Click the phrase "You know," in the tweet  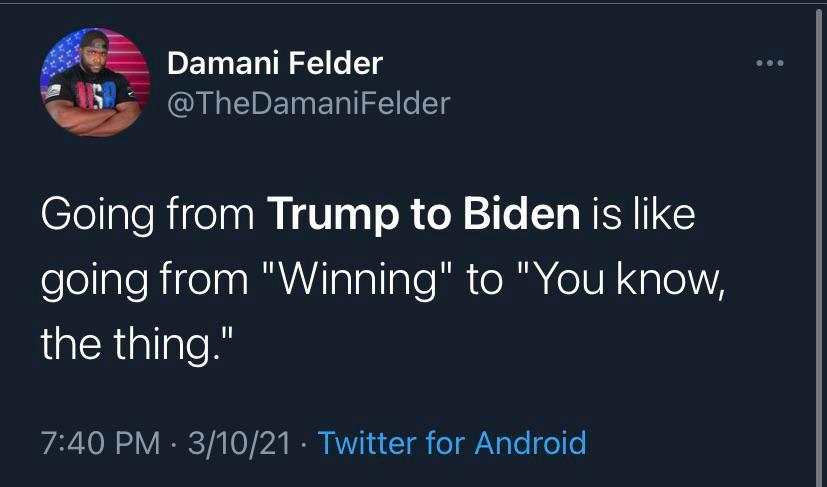click(x=618, y=280)
